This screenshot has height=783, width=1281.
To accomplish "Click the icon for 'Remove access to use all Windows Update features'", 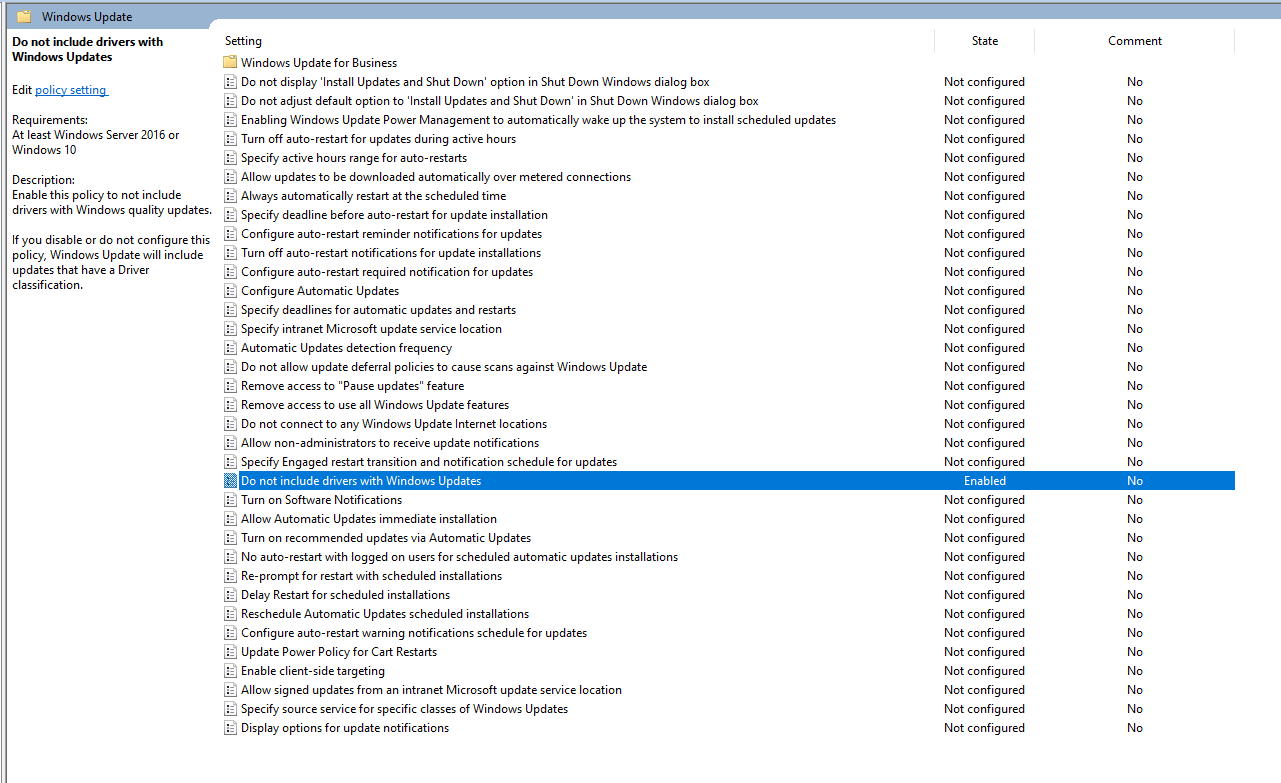I will pyautogui.click(x=230, y=405).
